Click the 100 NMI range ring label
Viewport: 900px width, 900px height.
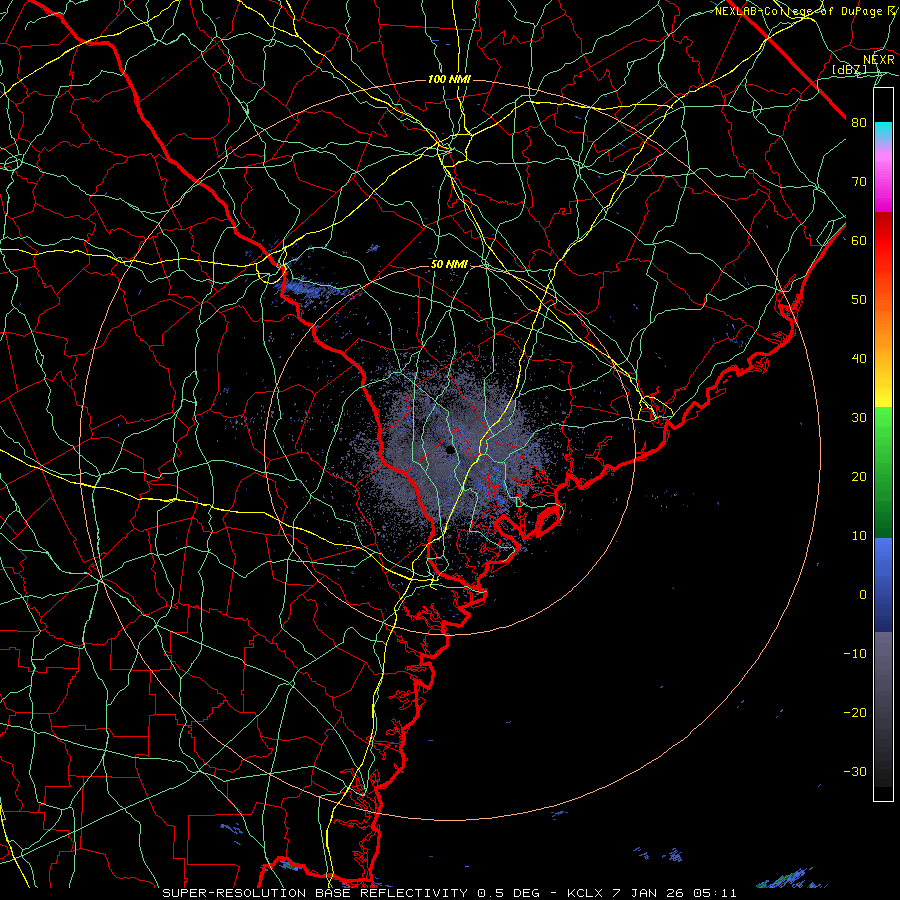(x=449, y=79)
